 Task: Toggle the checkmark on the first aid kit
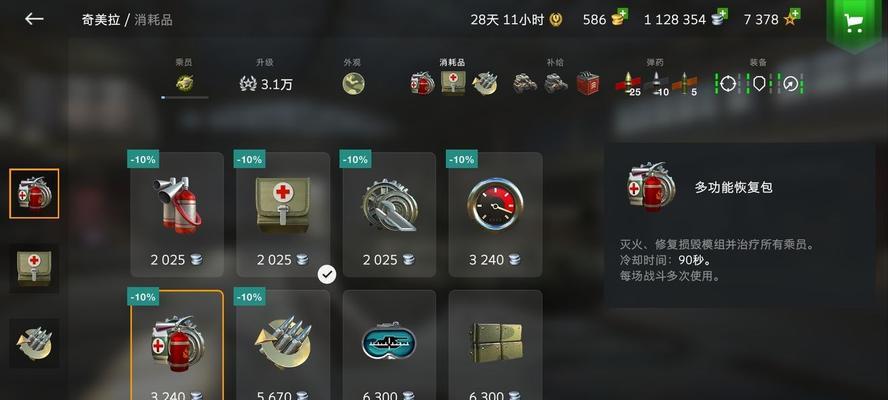click(x=327, y=275)
